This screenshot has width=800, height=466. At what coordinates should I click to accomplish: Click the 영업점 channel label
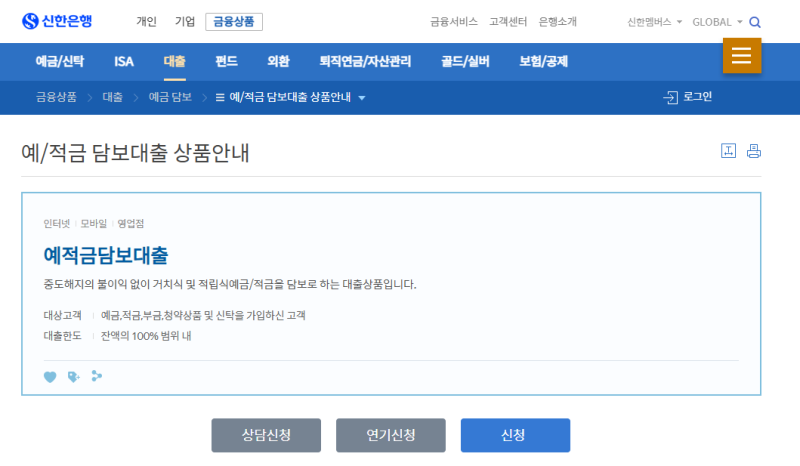click(131, 224)
